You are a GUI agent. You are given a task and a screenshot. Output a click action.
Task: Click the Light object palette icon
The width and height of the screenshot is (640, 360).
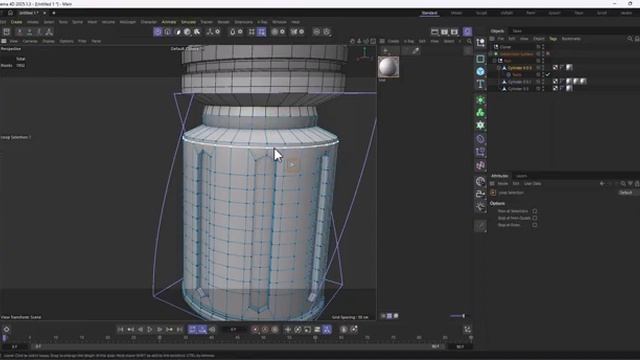point(480,207)
